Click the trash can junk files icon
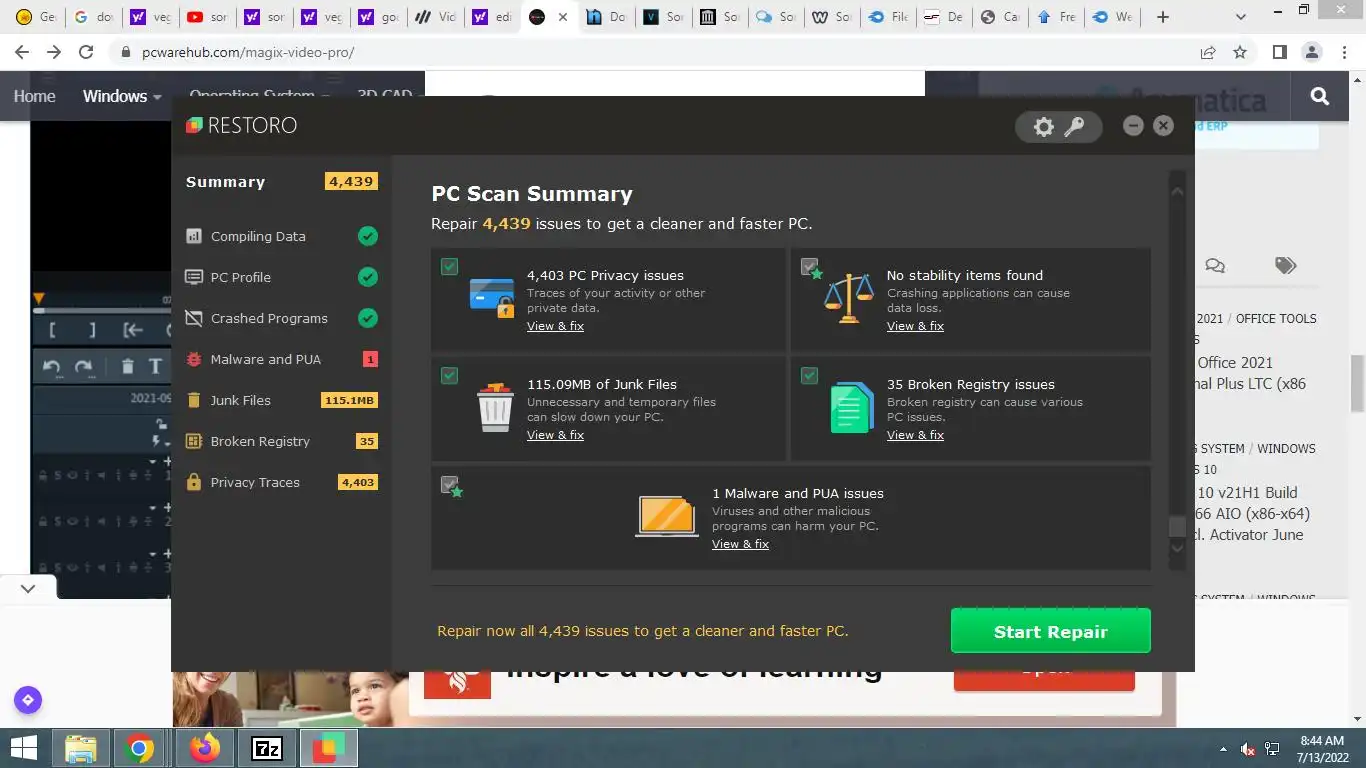This screenshot has width=1366, height=768. click(495, 407)
